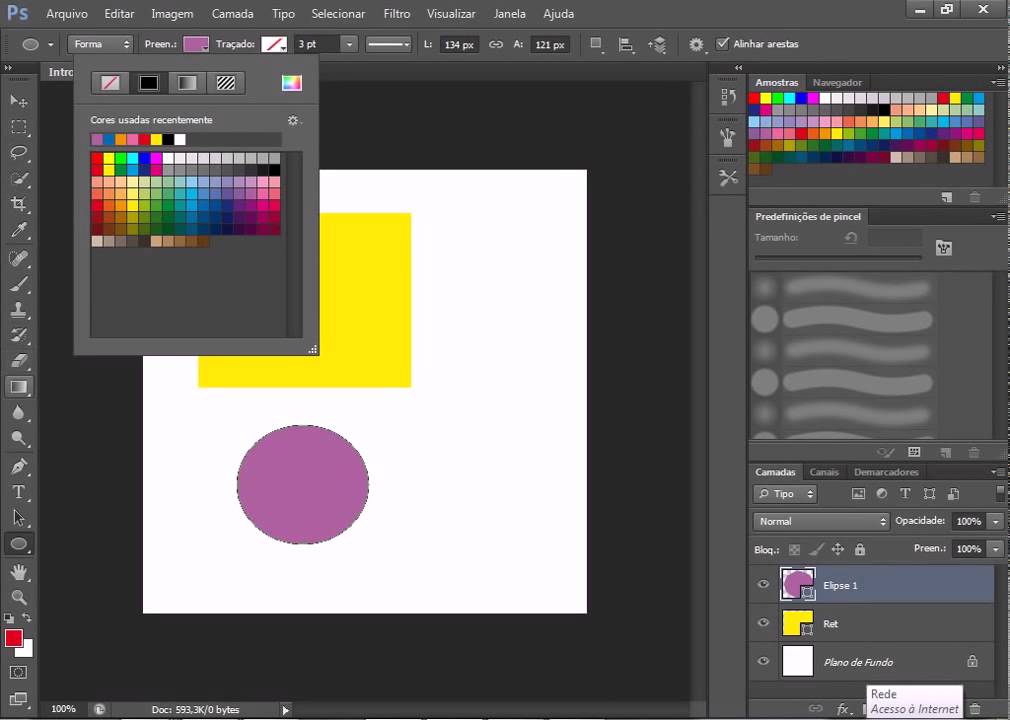Switch to the Navegador tab

tap(837, 82)
